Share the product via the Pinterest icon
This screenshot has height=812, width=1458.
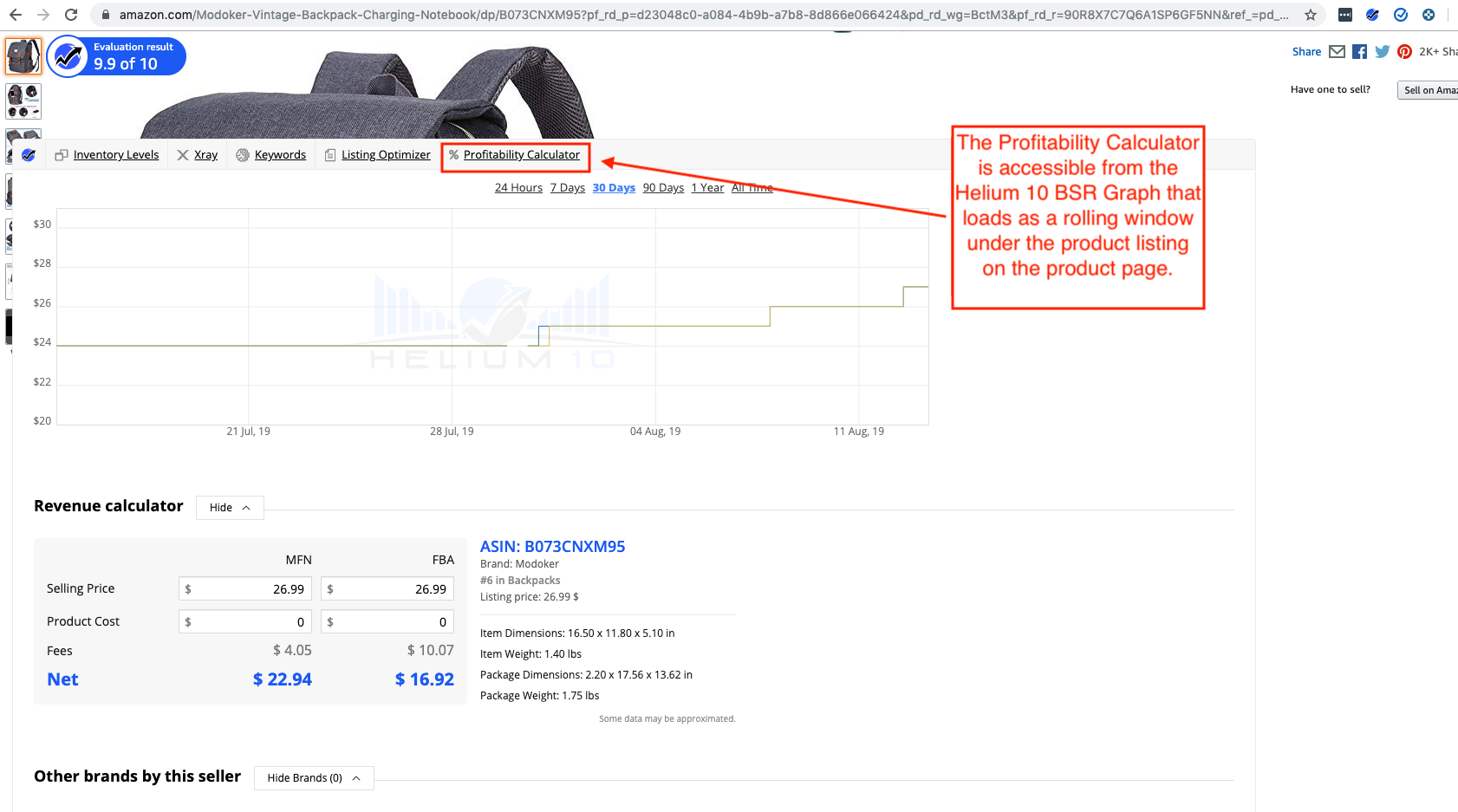(x=1404, y=51)
